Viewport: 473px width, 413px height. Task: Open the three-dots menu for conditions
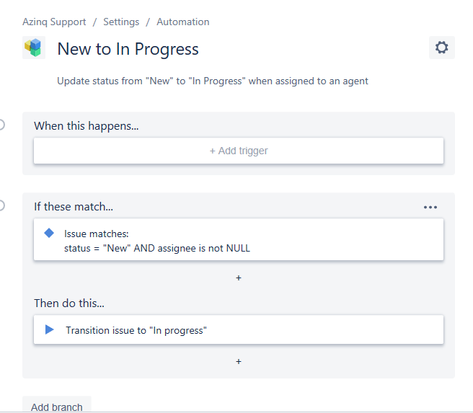(x=430, y=207)
